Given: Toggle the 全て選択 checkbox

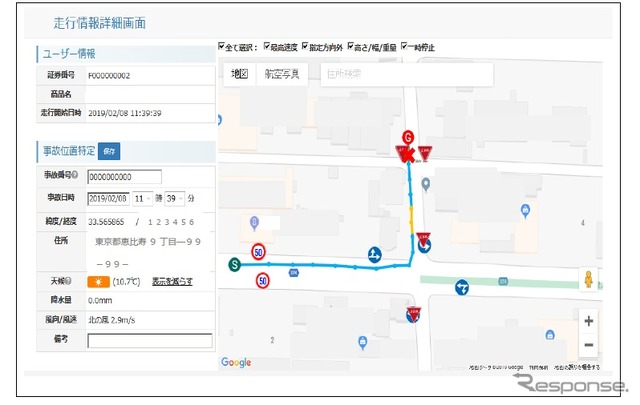Looking at the screenshot, I should click(x=222, y=46).
